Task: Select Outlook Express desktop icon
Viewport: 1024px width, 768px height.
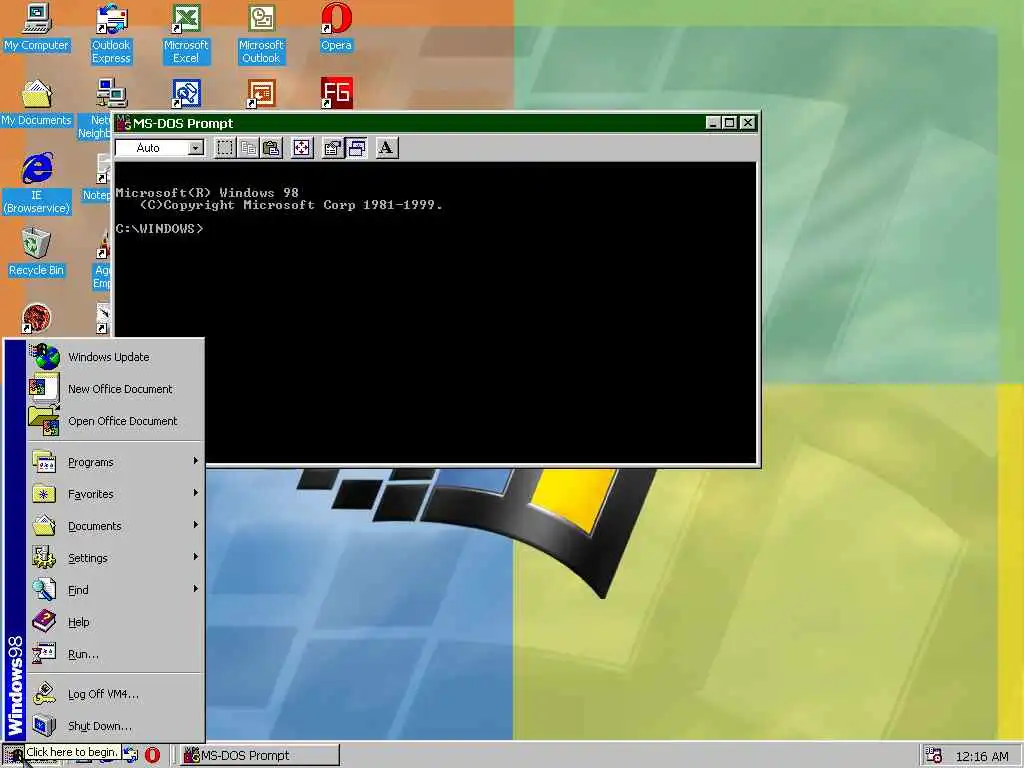Action: [x=111, y=34]
